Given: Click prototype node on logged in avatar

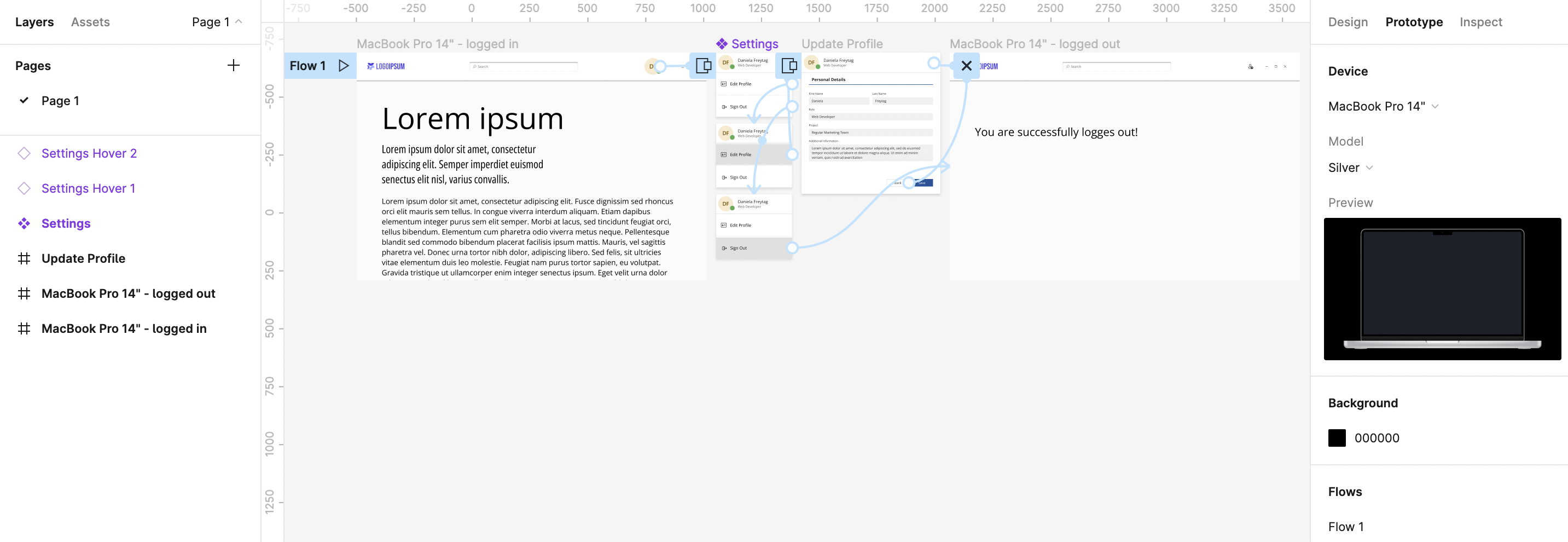Looking at the screenshot, I should 660,66.
